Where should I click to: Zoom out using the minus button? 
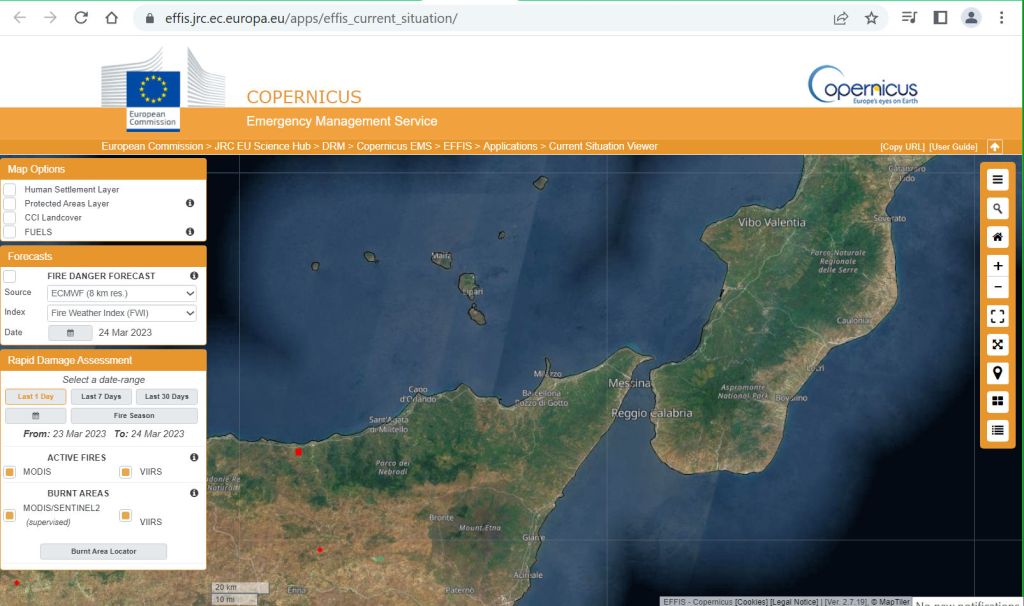pyautogui.click(x=997, y=288)
